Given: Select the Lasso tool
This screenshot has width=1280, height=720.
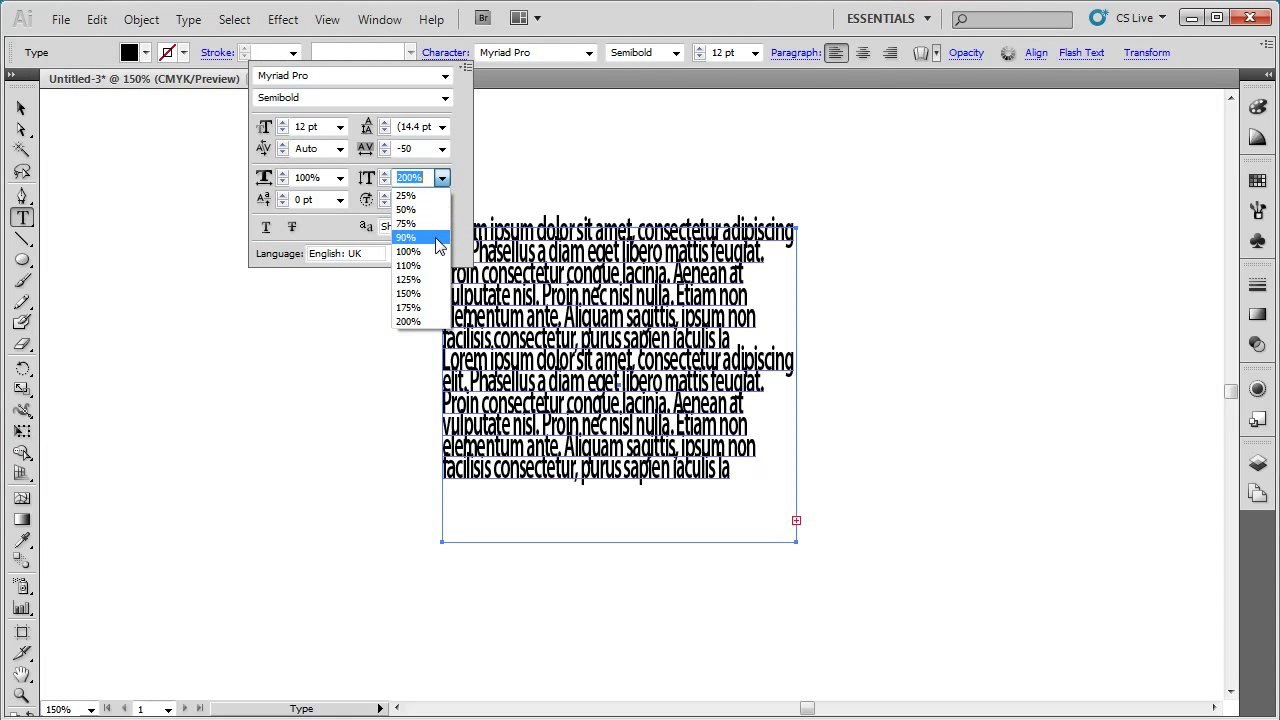Looking at the screenshot, I should pos(21,171).
